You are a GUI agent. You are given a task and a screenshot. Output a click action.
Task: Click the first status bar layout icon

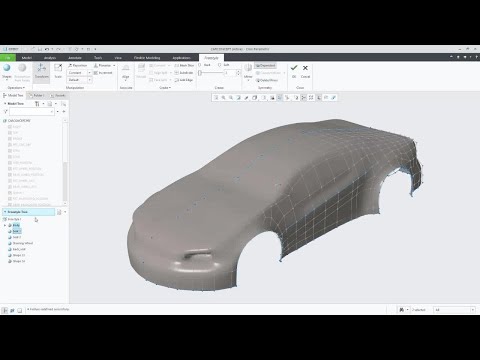pyautogui.click(x=5, y=310)
